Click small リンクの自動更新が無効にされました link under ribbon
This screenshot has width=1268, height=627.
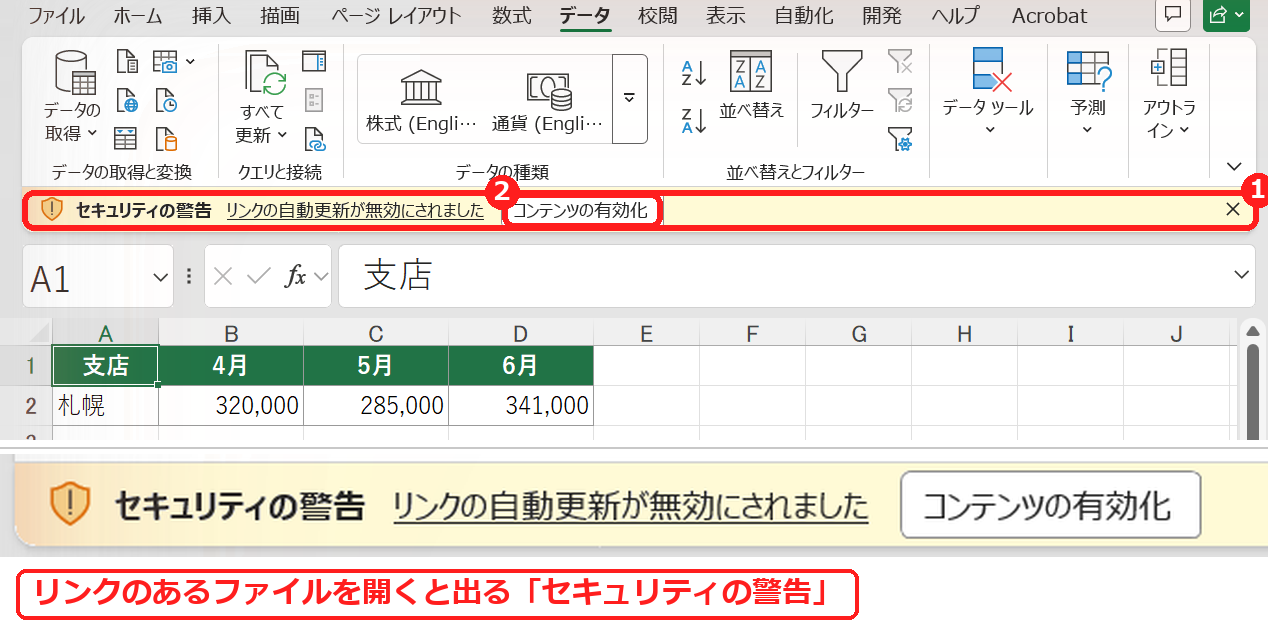click(x=355, y=210)
